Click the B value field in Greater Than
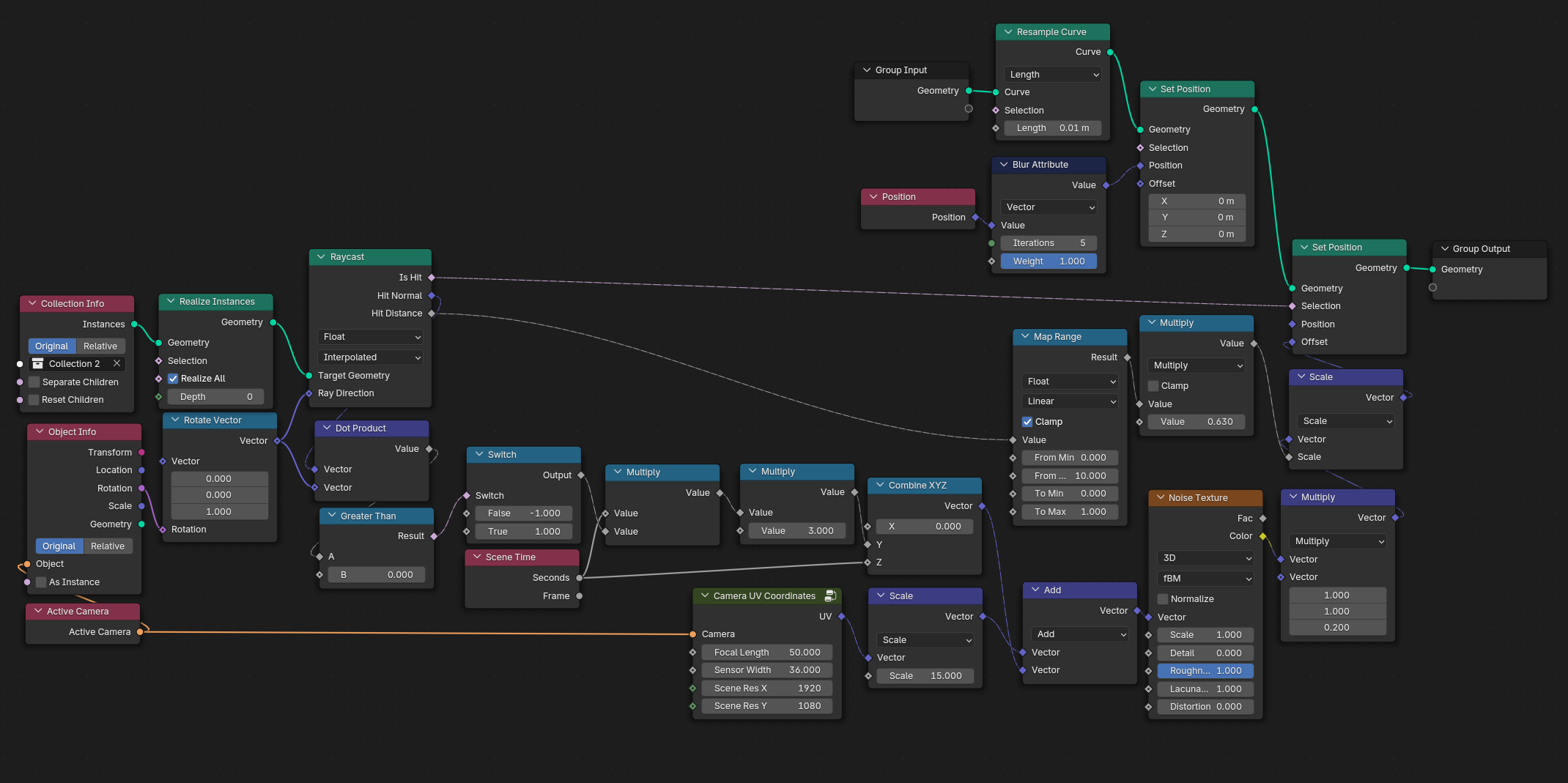1568x783 pixels. click(377, 575)
